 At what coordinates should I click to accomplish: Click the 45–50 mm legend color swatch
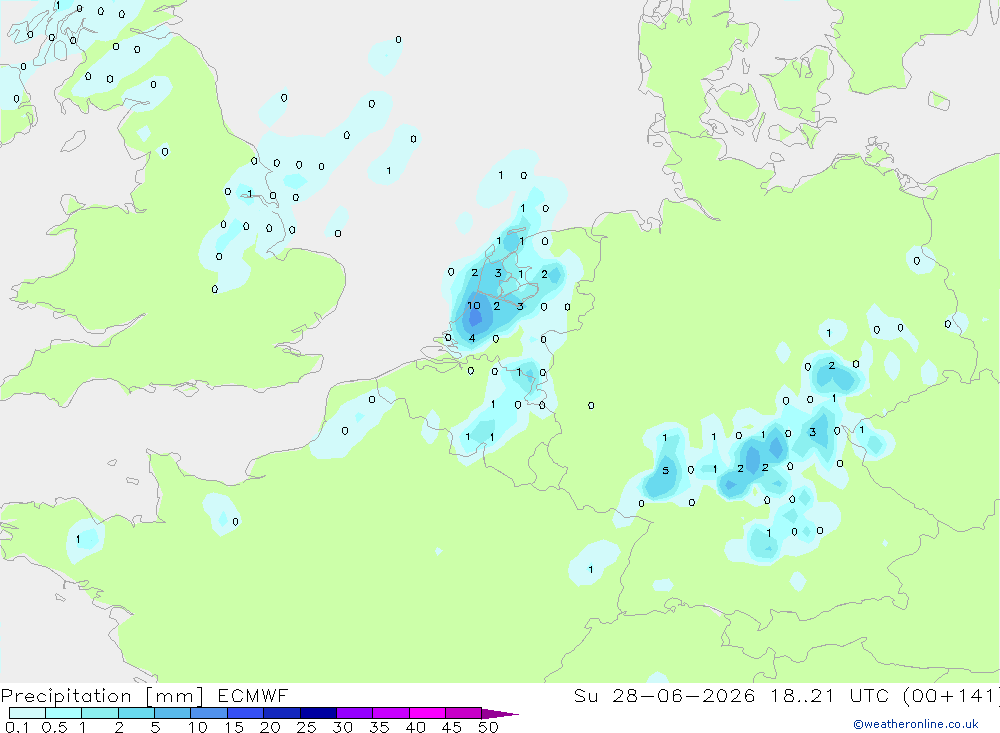(464, 713)
